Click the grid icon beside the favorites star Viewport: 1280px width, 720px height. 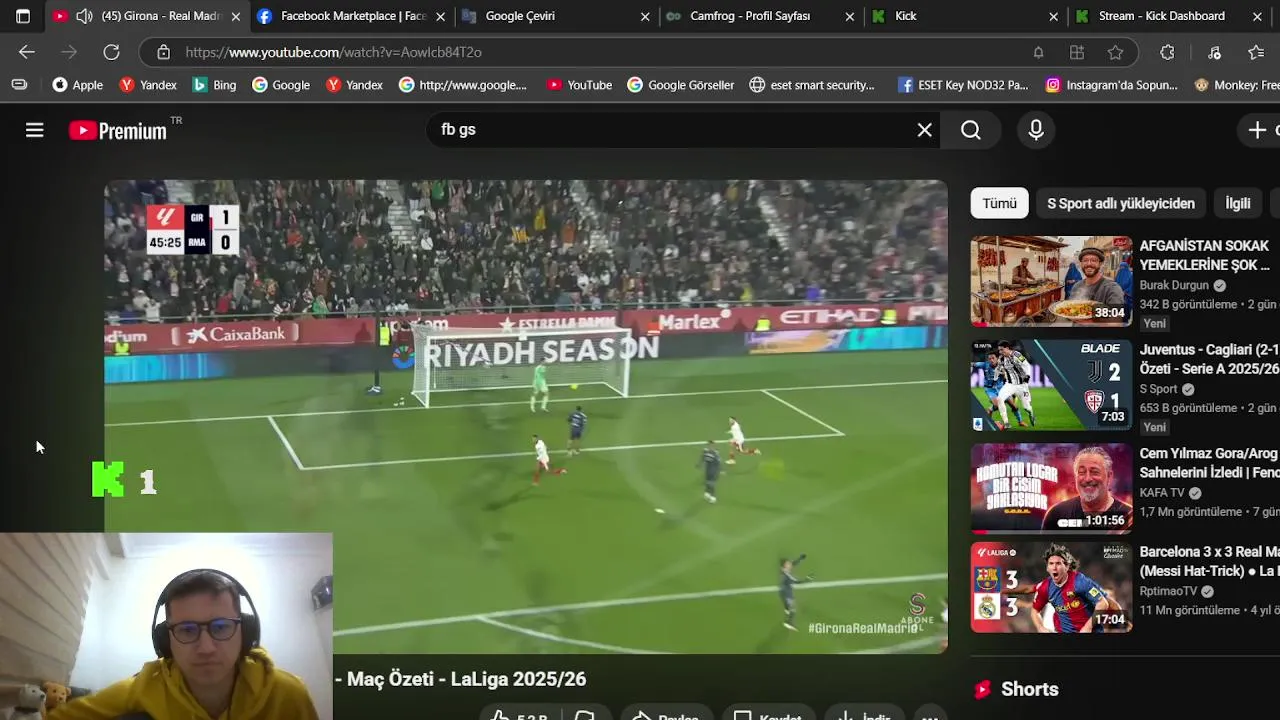coord(1077,52)
